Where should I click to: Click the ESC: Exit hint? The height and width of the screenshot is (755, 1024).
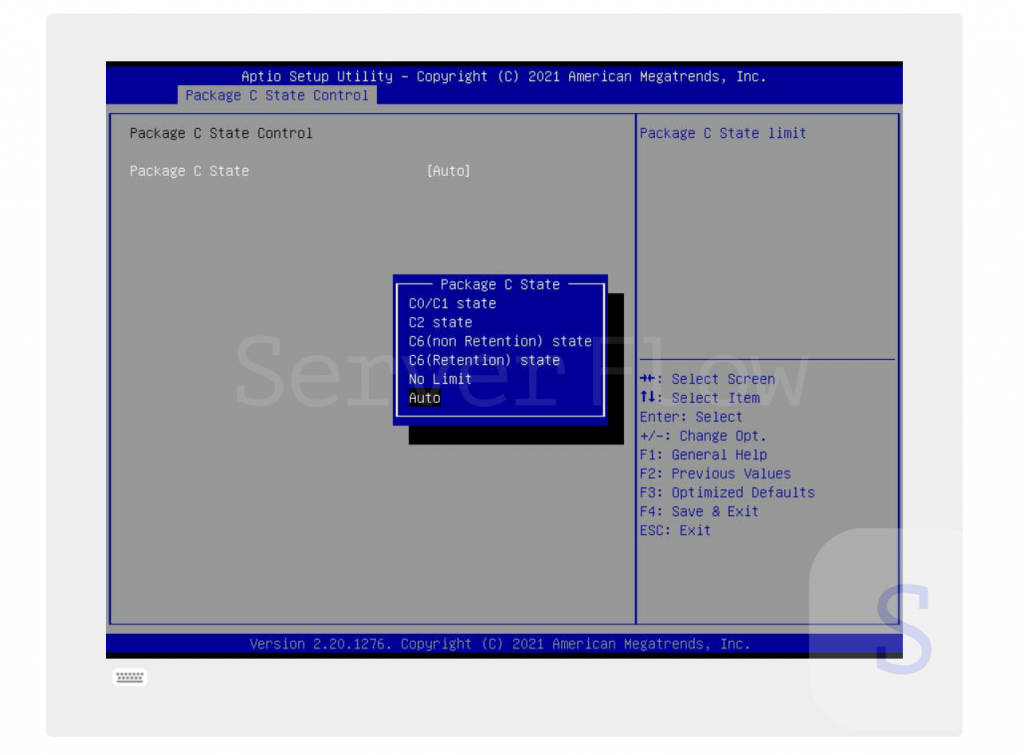point(675,531)
